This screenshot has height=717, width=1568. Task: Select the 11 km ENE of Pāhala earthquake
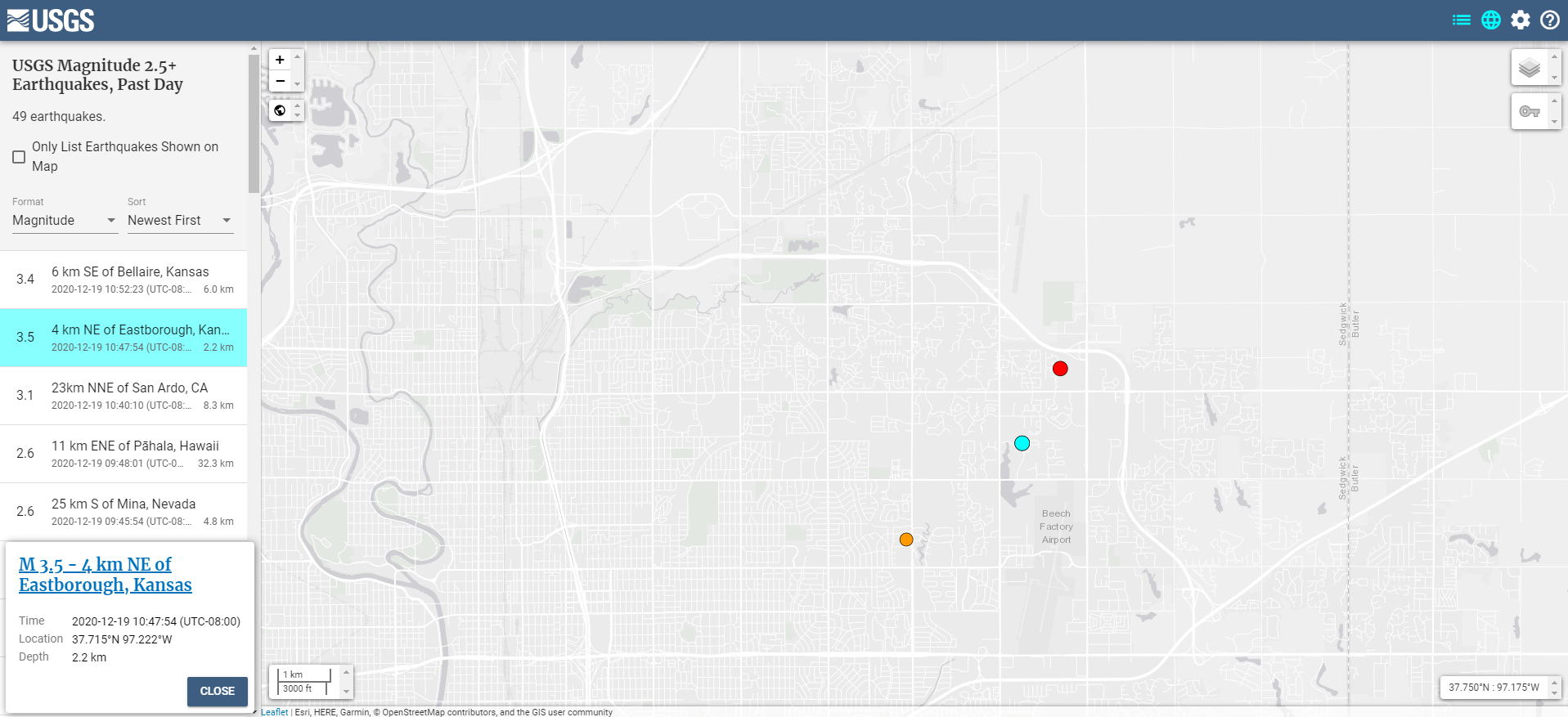[x=124, y=454]
